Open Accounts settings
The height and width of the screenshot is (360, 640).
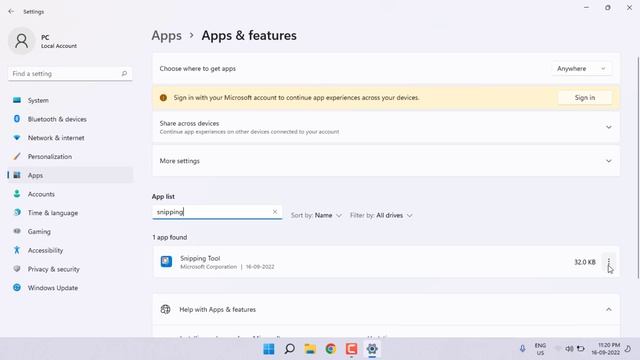[70, 194]
